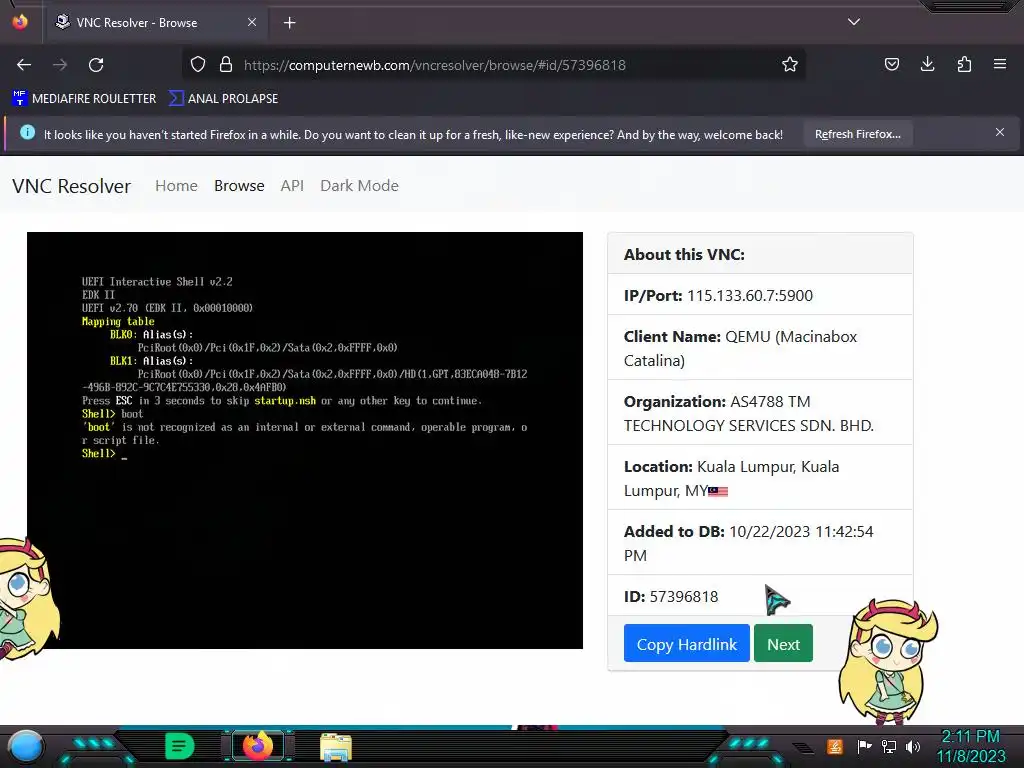Screen dimensions: 1024x768
Task: Click the Added to DB date text
Action: [x=748, y=543]
